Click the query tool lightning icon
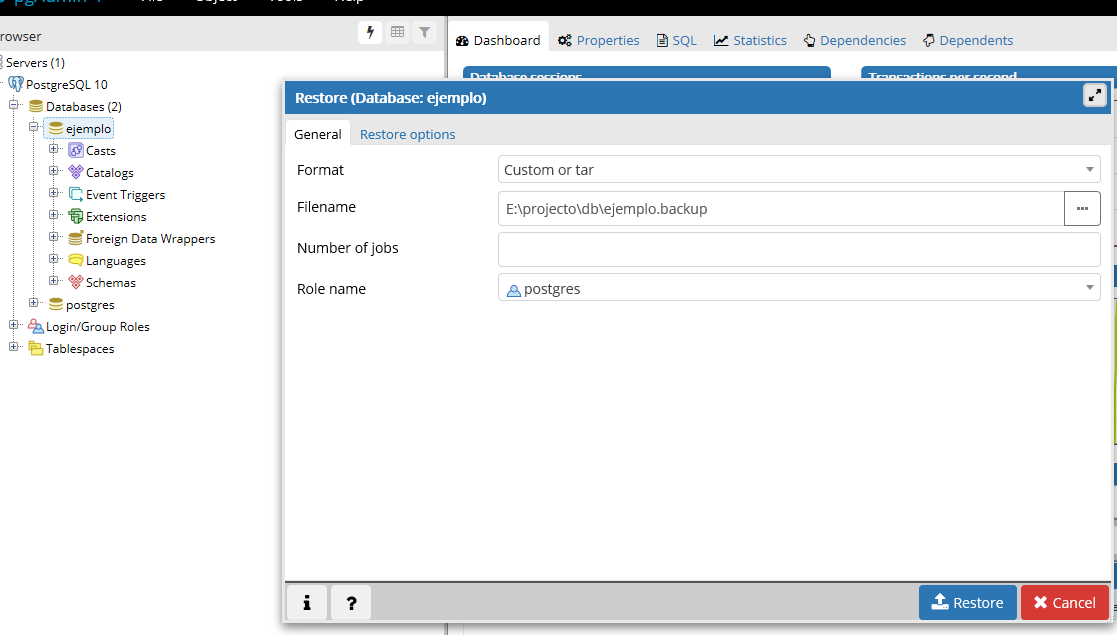 (x=371, y=33)
